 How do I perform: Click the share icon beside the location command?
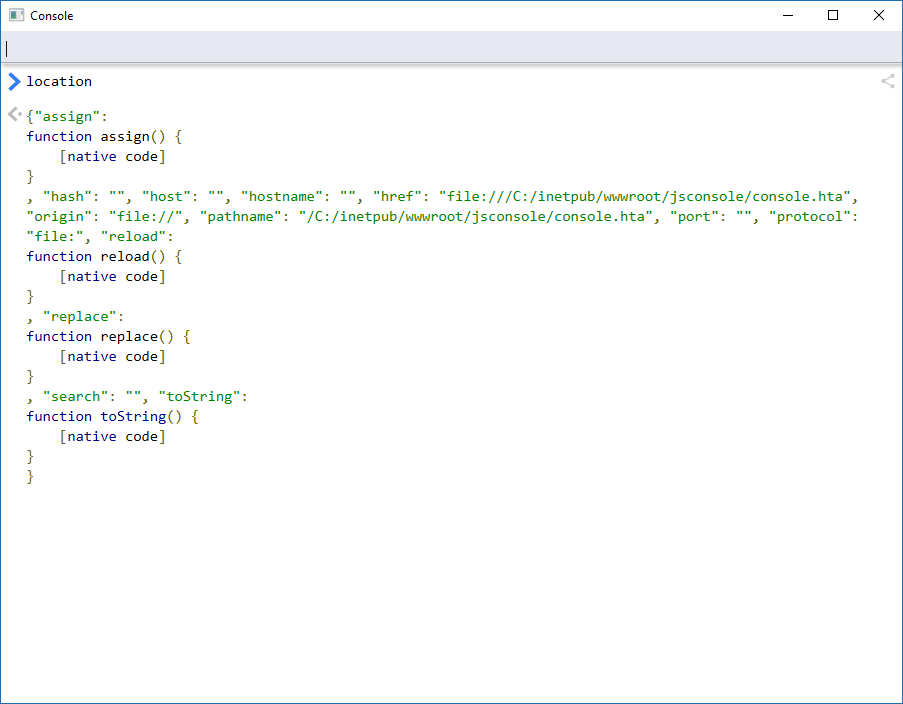[887, 81]
